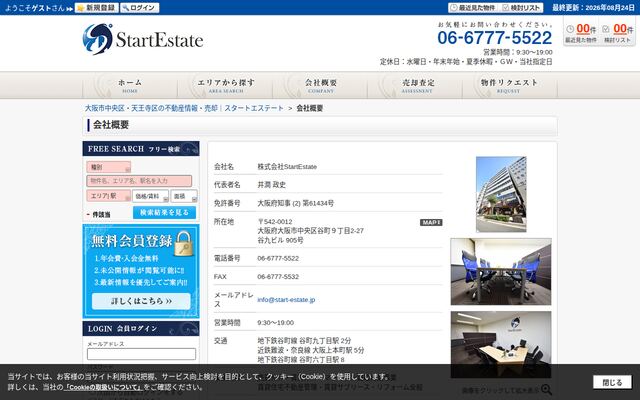Click 最終更新 date text in top bar
The width and height of the screenshot is (640, 400).
pos(593,8)
